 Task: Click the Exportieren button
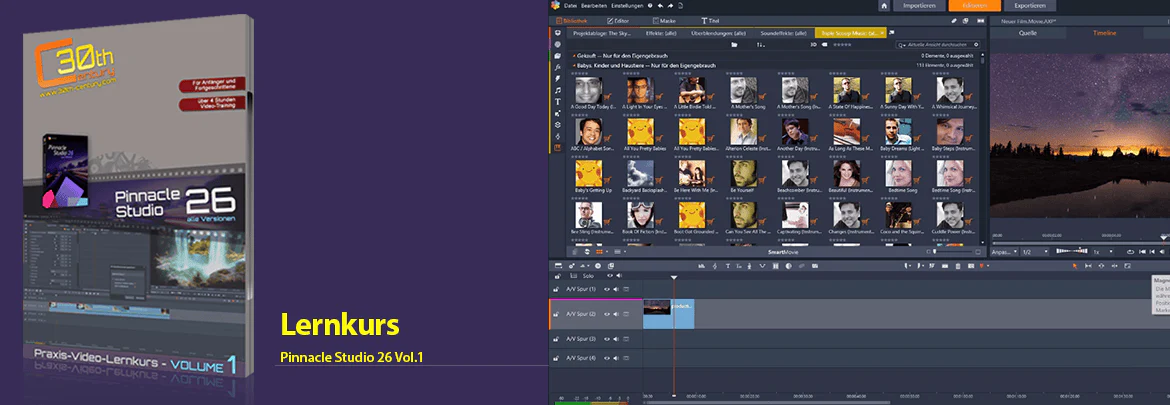pos(1030,6)
